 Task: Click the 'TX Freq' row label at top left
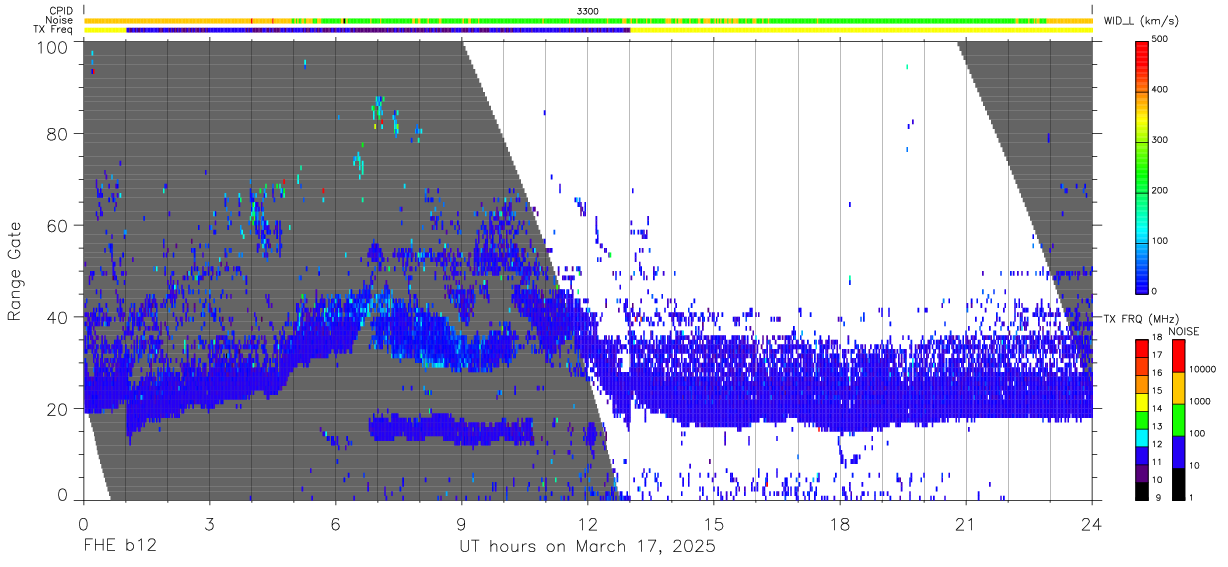click(55, 30)
